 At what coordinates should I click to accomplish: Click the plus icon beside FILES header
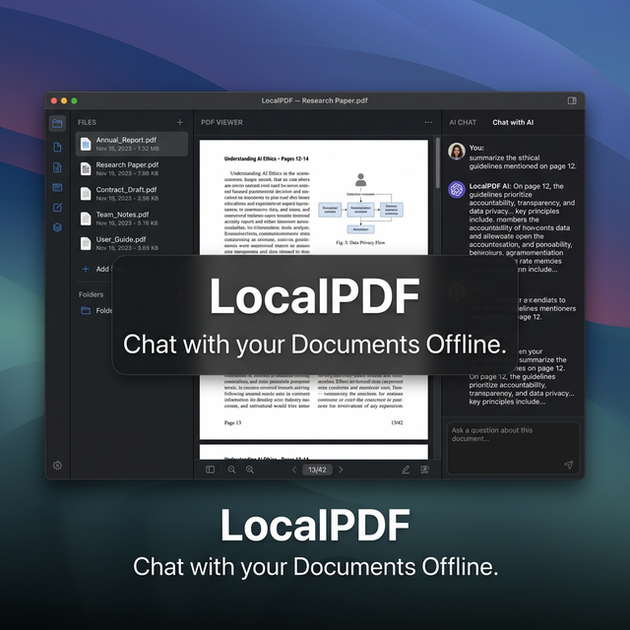pos(180,122)
